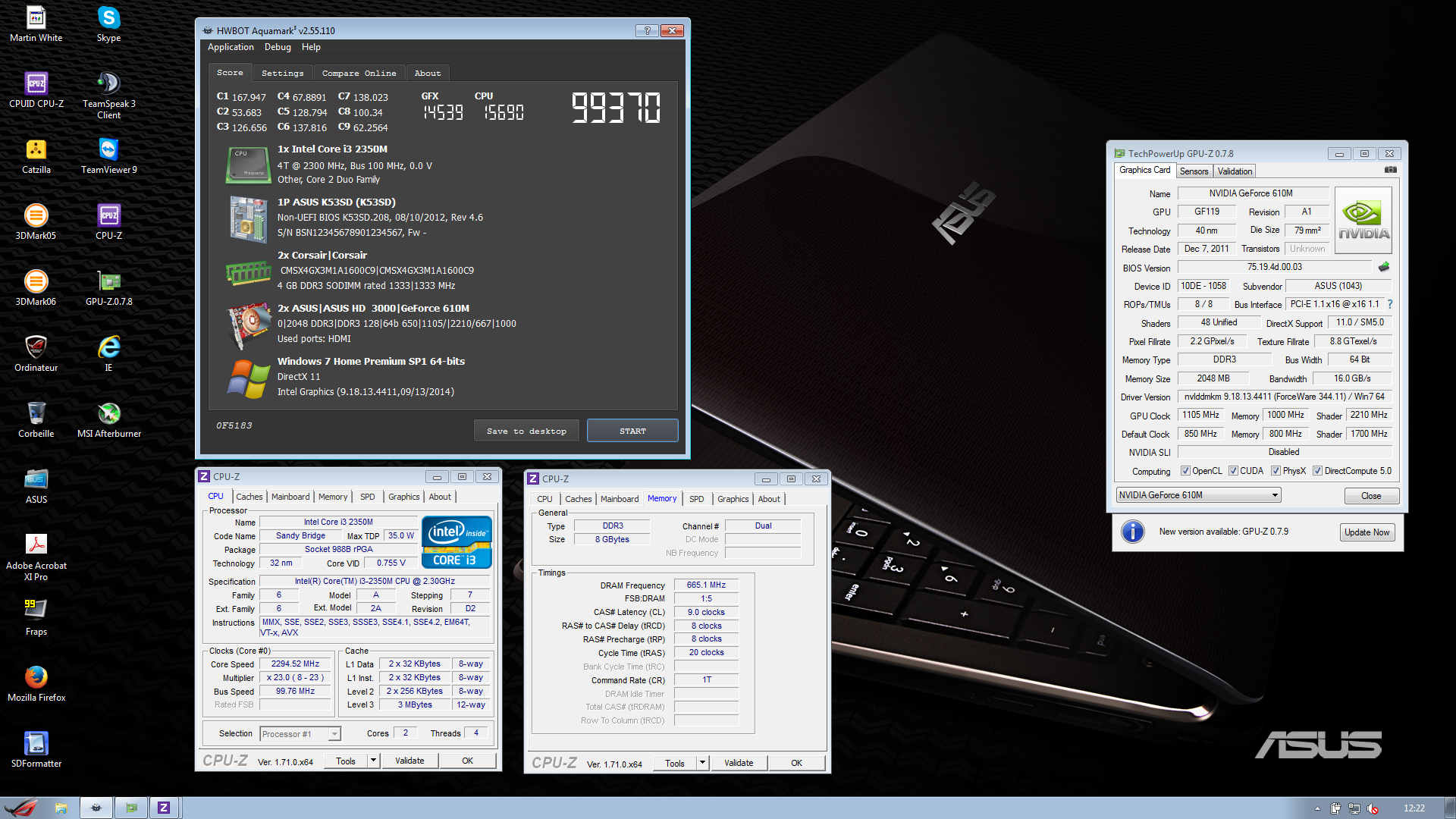This screenshot has height=819, width=1456.
Task: Show hidden system tray icons arrow
Action: click(1317, 808)
